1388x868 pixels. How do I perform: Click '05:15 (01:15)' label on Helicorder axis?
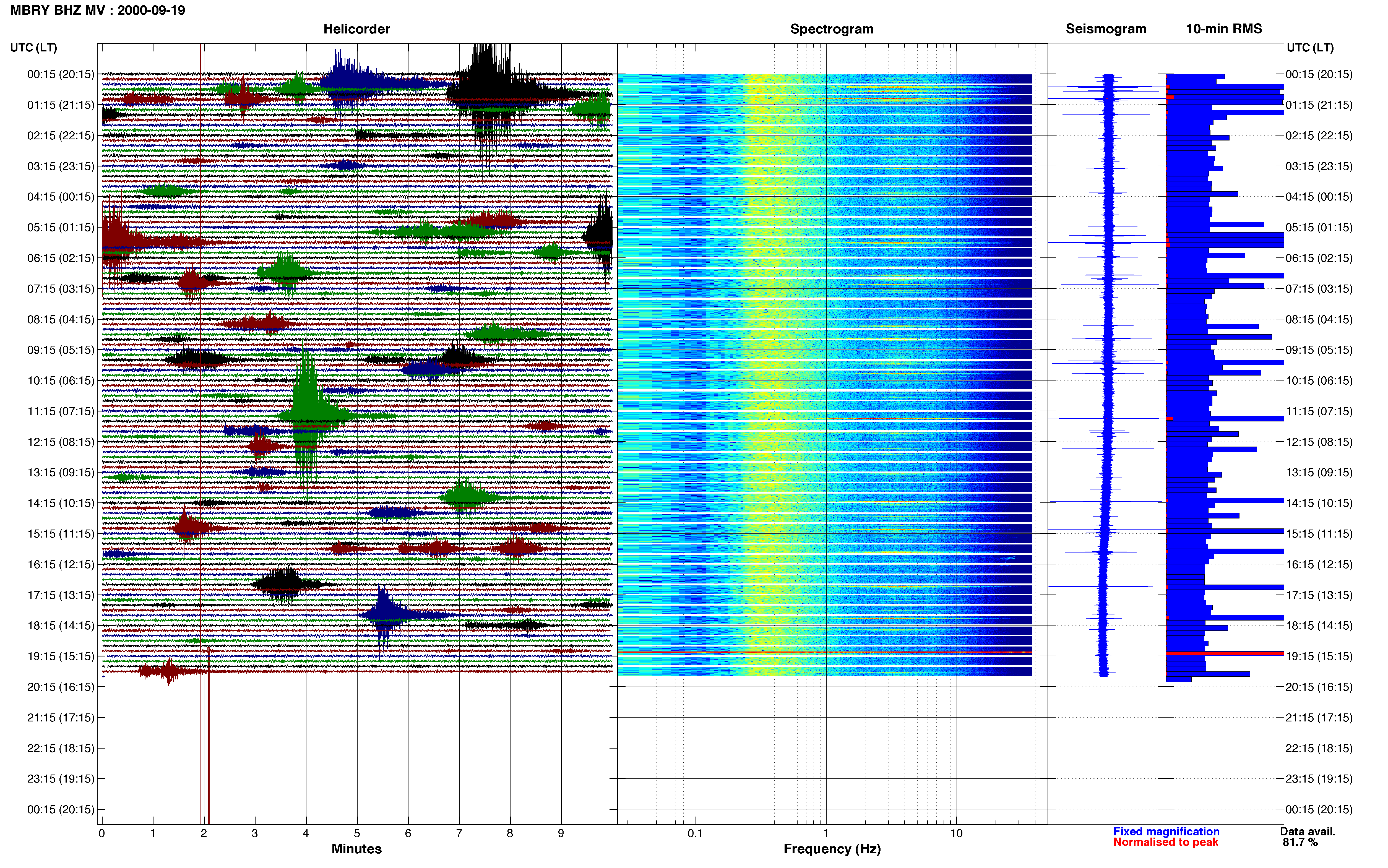[x=60, y=227]
